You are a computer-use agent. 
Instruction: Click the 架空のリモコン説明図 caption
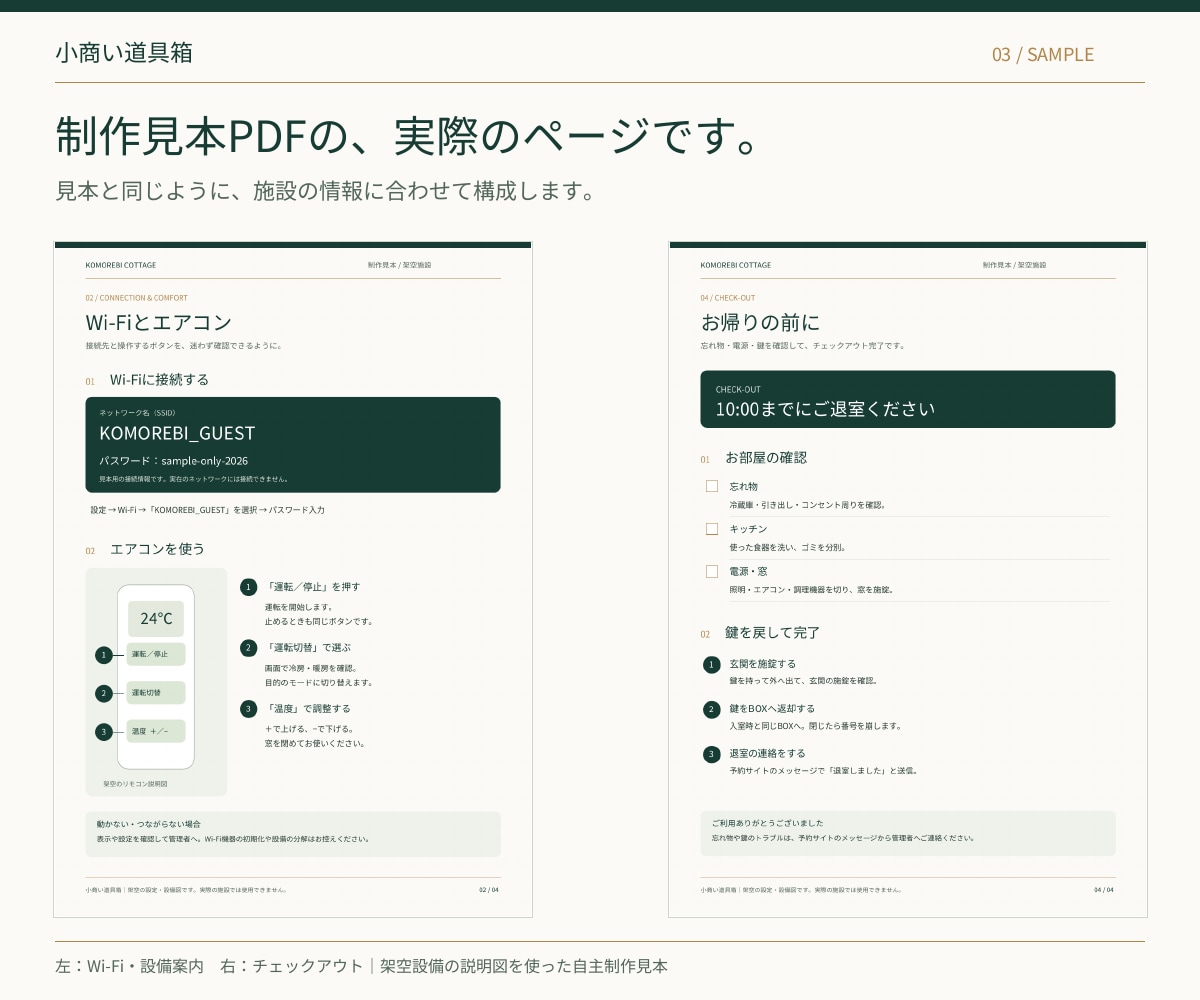(x=135, y=784)
